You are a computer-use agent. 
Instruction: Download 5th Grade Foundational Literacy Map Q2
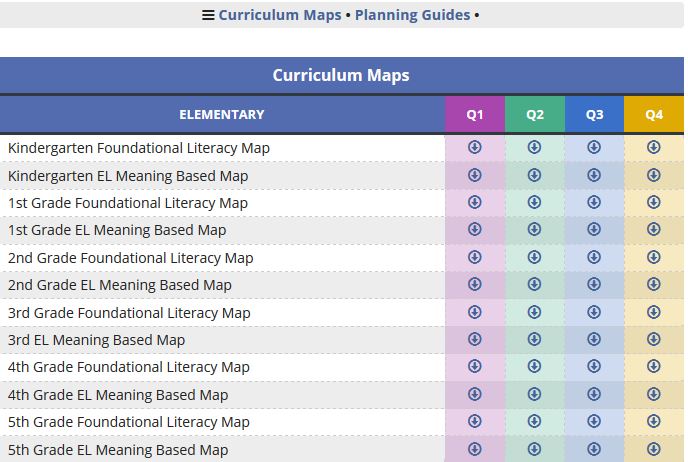click(534, 421)
